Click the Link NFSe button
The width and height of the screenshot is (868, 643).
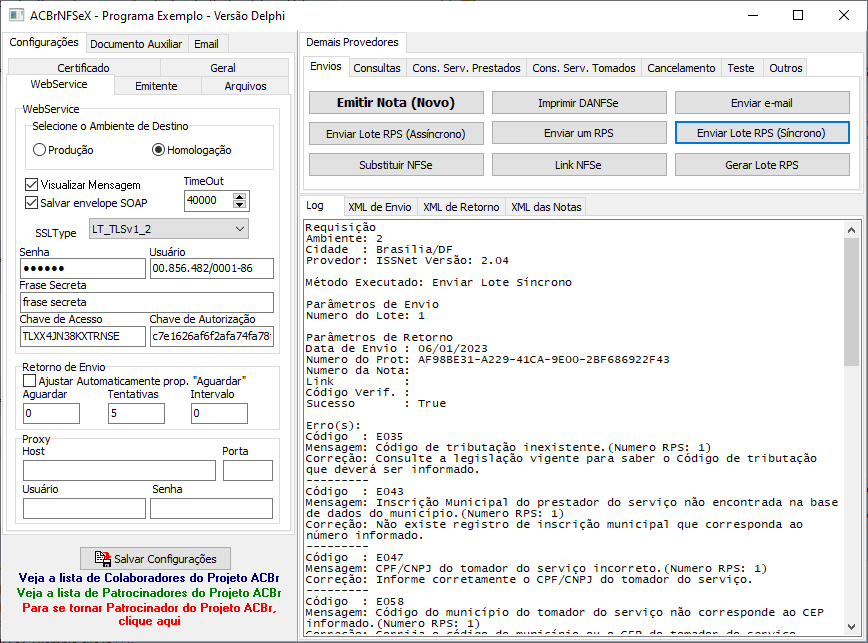[x=578, y=165]
